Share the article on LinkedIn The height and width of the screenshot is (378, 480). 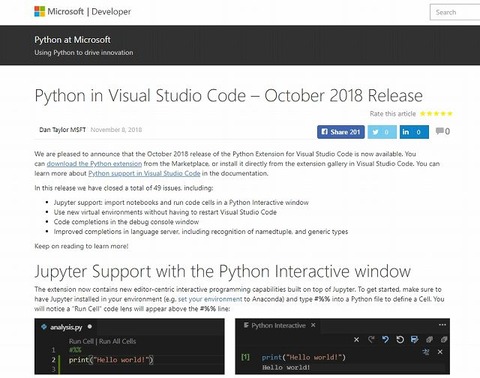tap(414, 132)
